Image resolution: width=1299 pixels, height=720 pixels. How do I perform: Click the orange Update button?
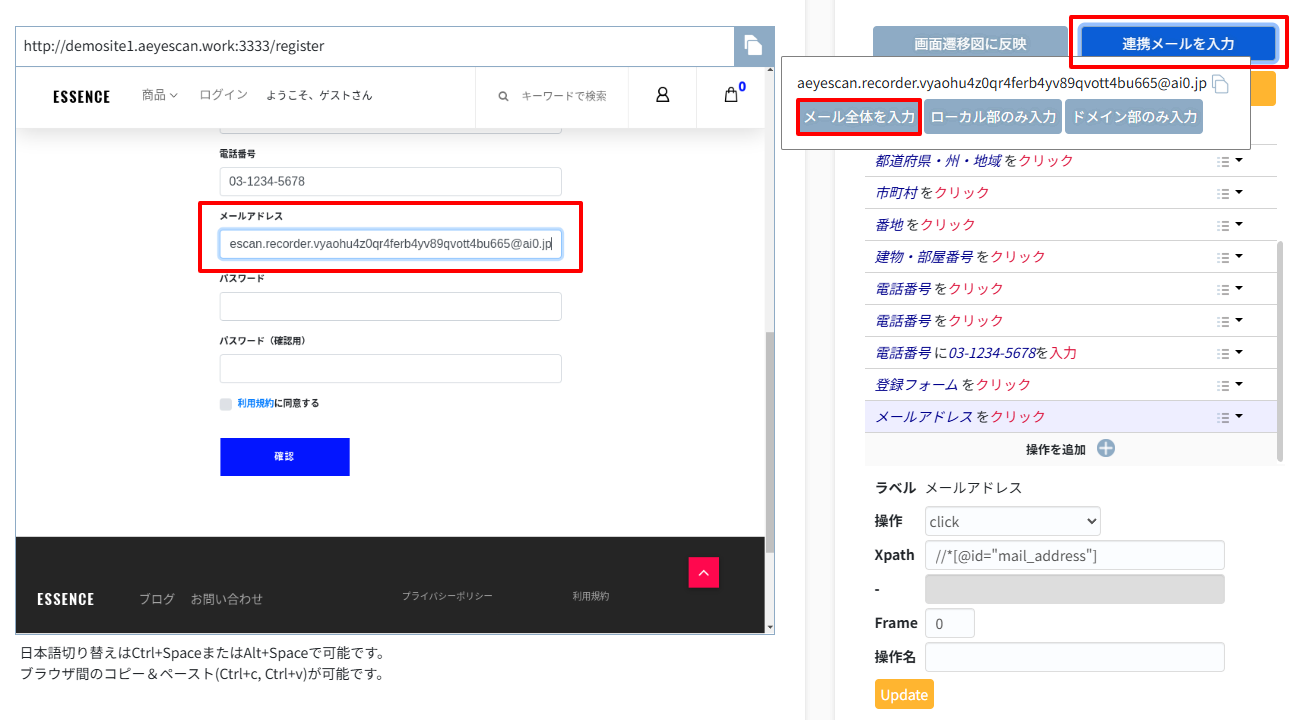[904, 695]
